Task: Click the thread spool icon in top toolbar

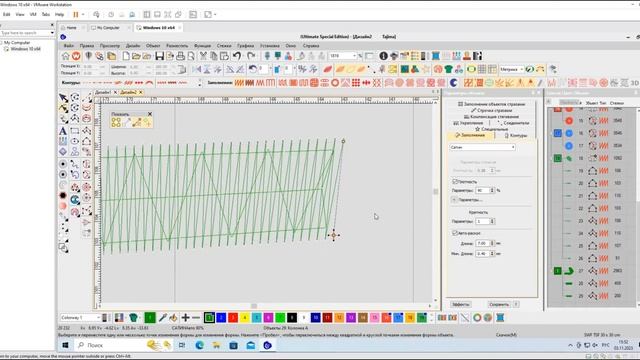Action: coord(436,56)
